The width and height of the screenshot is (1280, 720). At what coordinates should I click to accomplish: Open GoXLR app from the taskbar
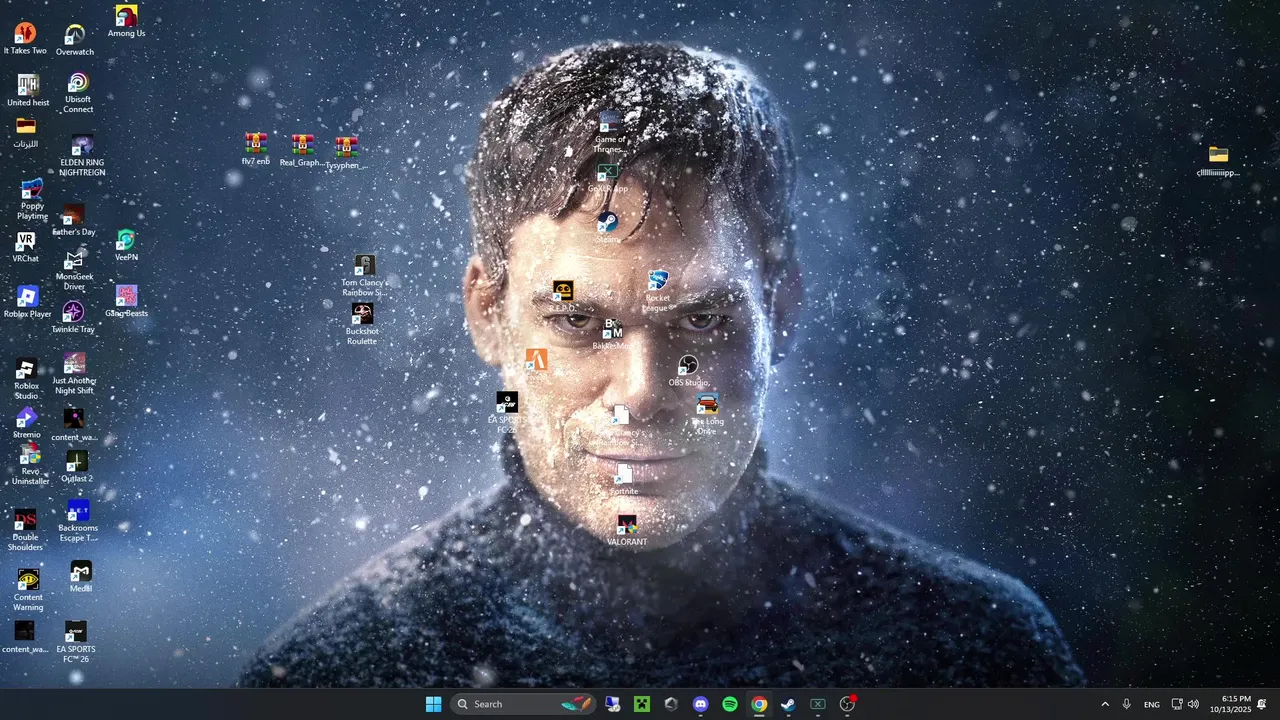[817, 704]
